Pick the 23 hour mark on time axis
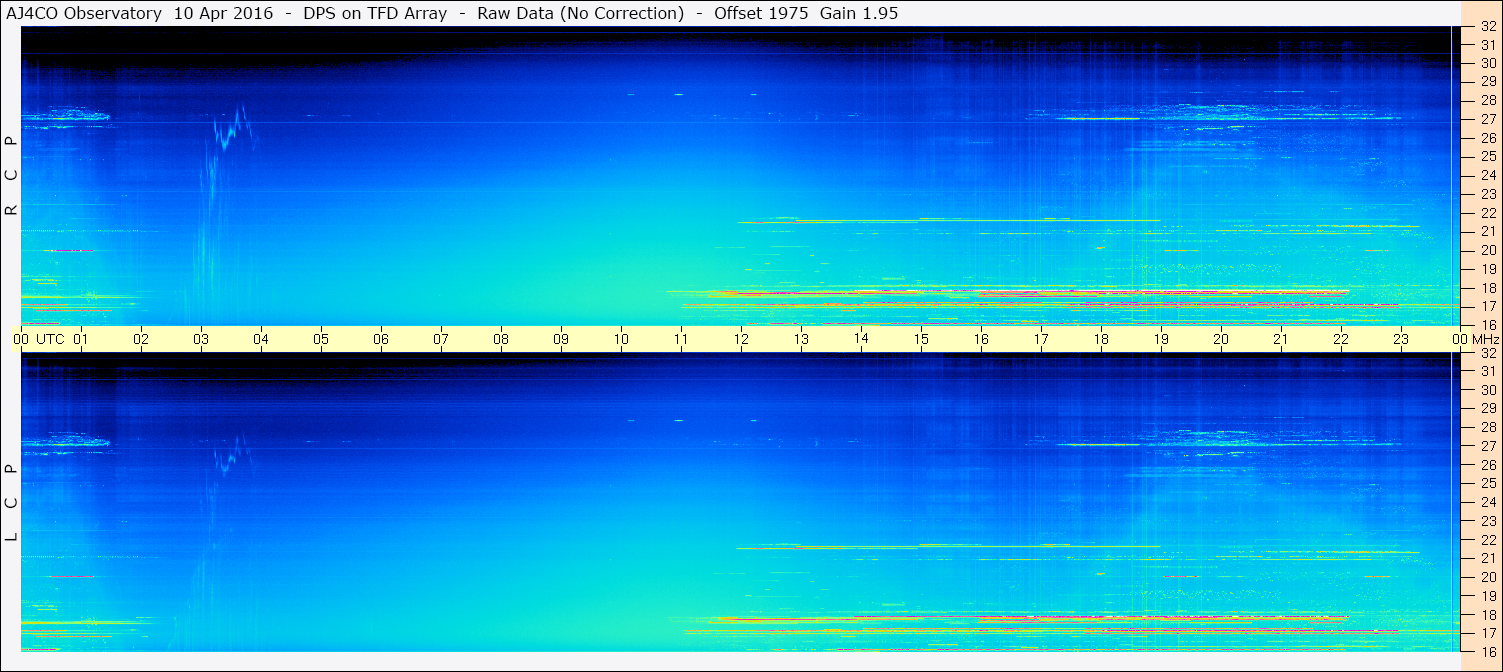The width and height of the screenshot is (1503, 672). (x=1401, y=339)
